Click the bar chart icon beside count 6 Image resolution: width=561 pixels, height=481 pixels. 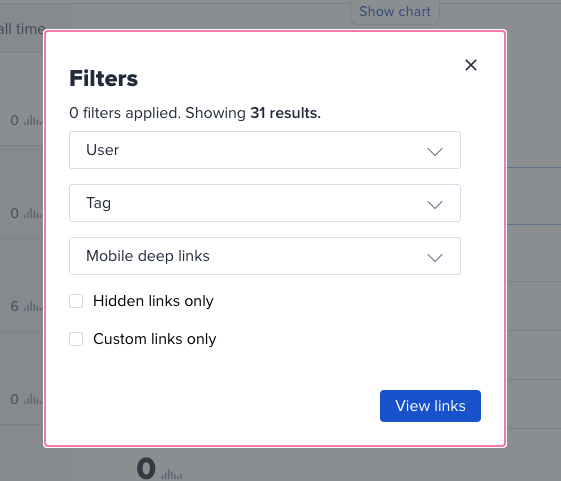pos(33,306)
